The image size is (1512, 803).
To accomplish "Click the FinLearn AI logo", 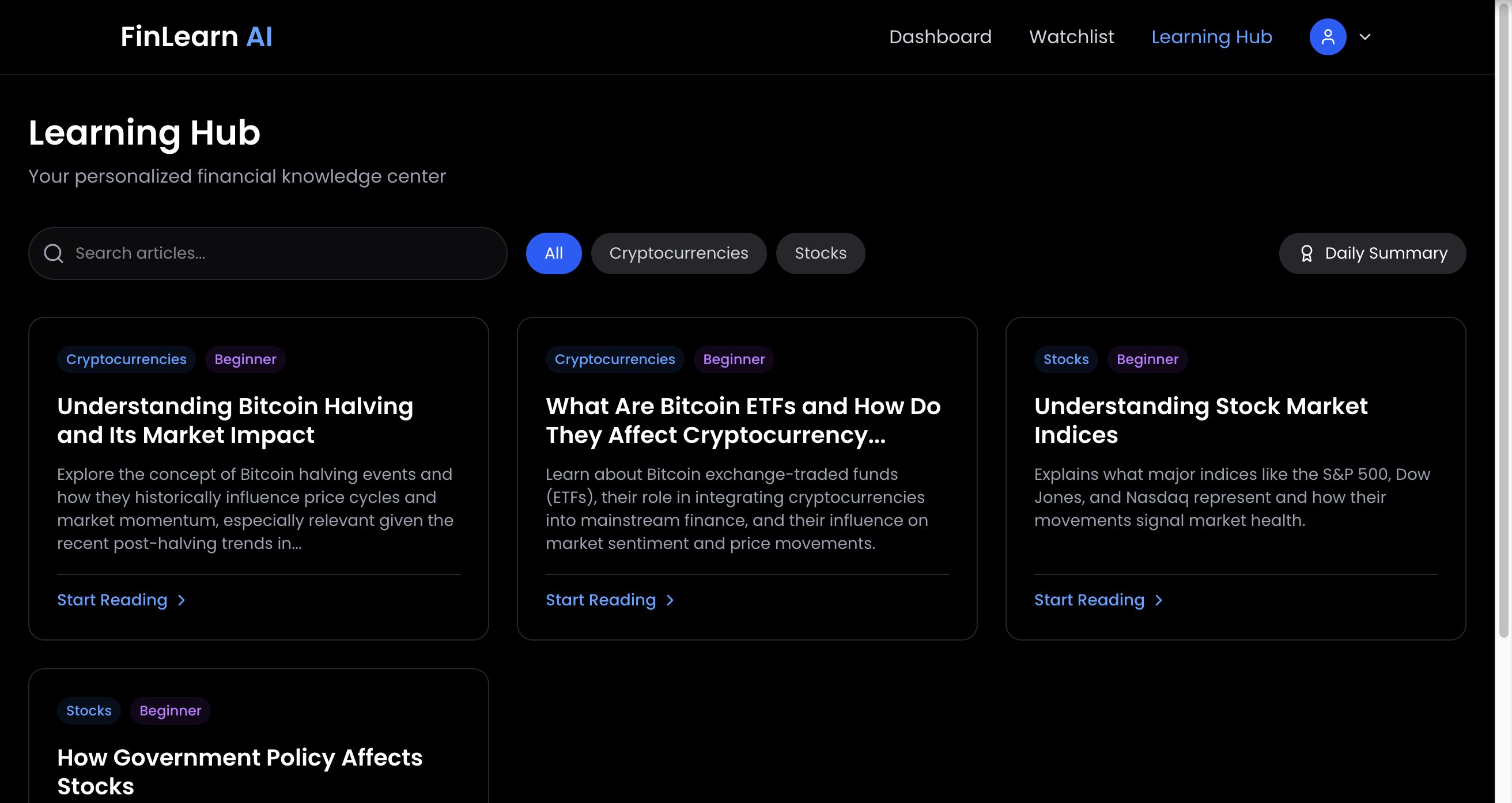I will pos(196,37).
